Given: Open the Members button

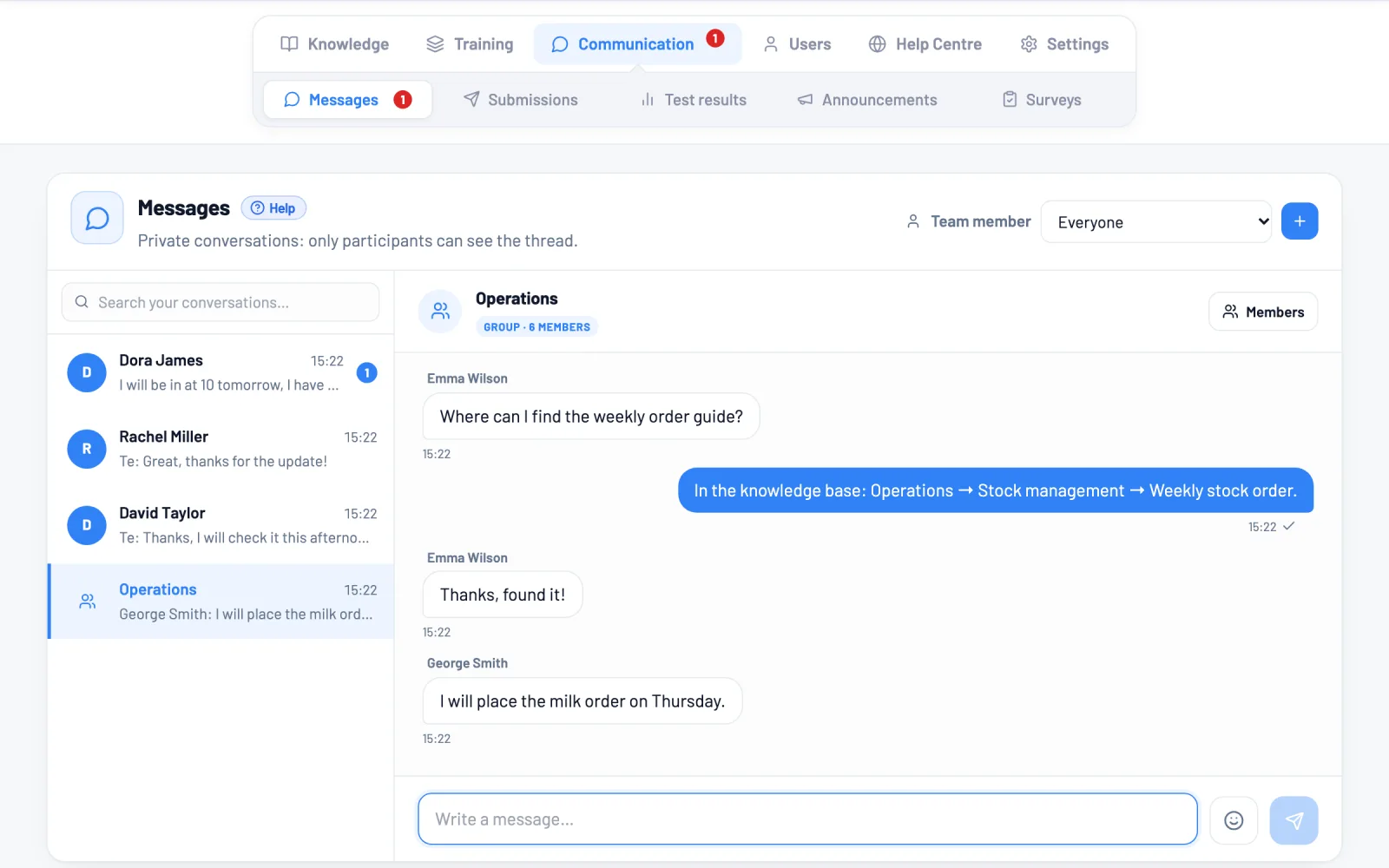Looking at the screenshot, I should (x=1263, y=312).
